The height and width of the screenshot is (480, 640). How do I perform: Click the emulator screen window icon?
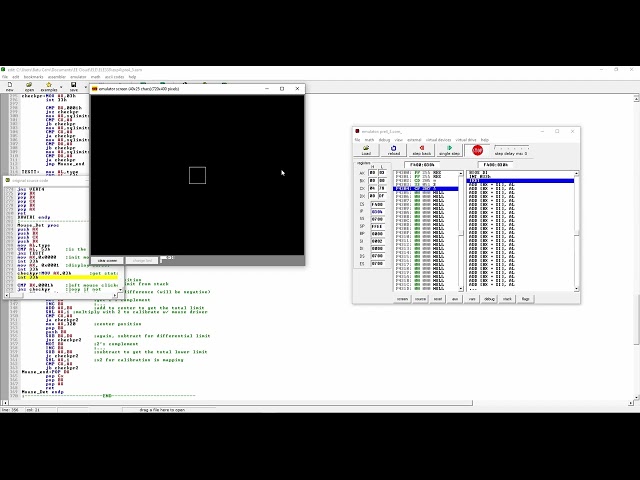pyautogui.click(x=95, y=89)
